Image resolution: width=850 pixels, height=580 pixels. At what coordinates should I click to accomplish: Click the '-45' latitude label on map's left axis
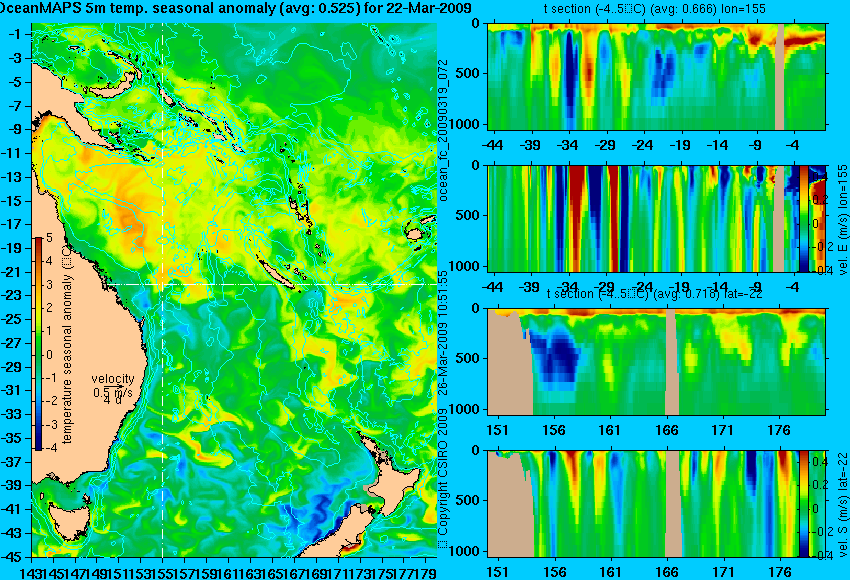tap(12, 557)
